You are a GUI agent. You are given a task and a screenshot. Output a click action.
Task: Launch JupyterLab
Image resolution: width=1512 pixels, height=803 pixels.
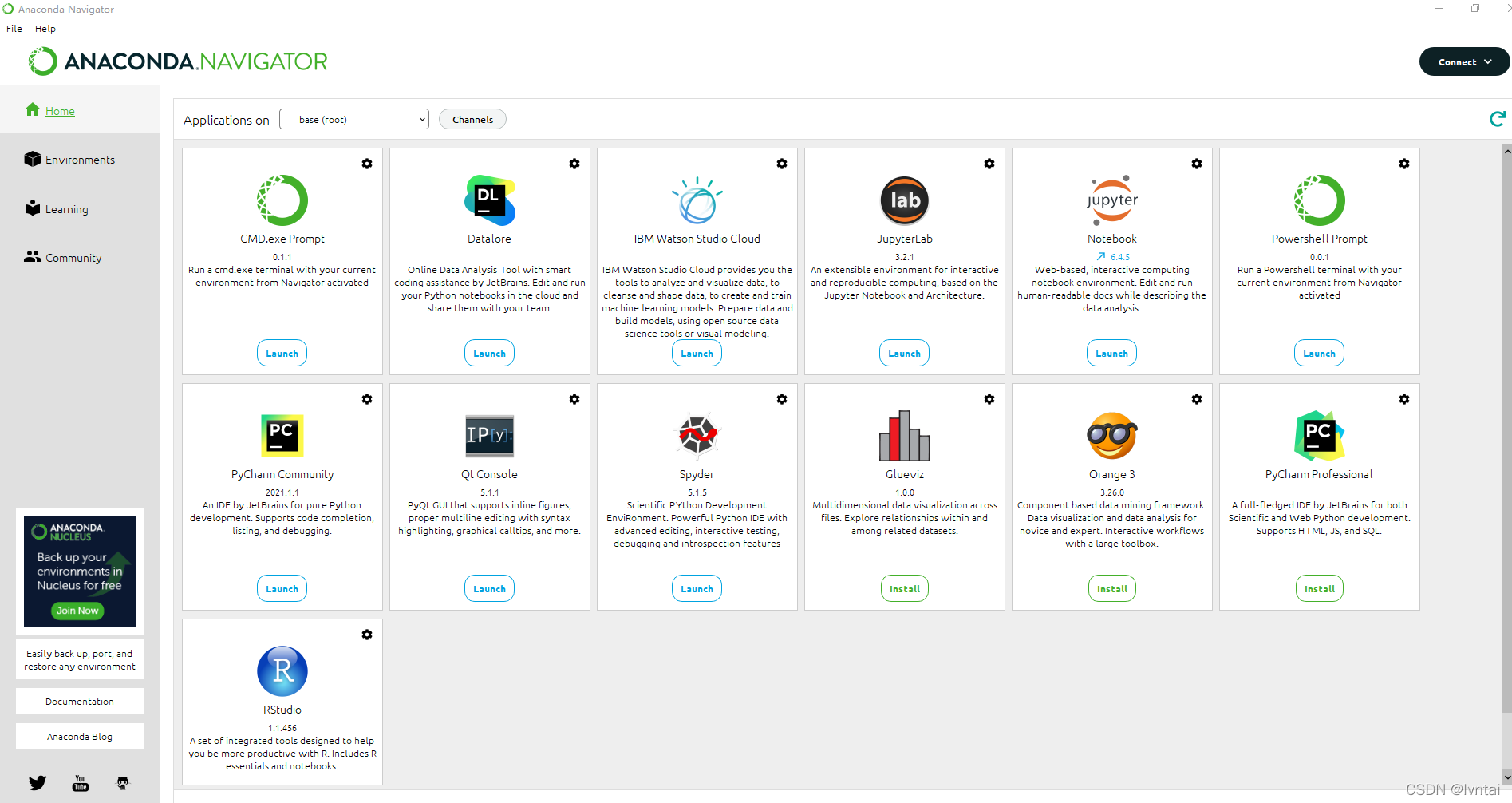pos(905,354)
